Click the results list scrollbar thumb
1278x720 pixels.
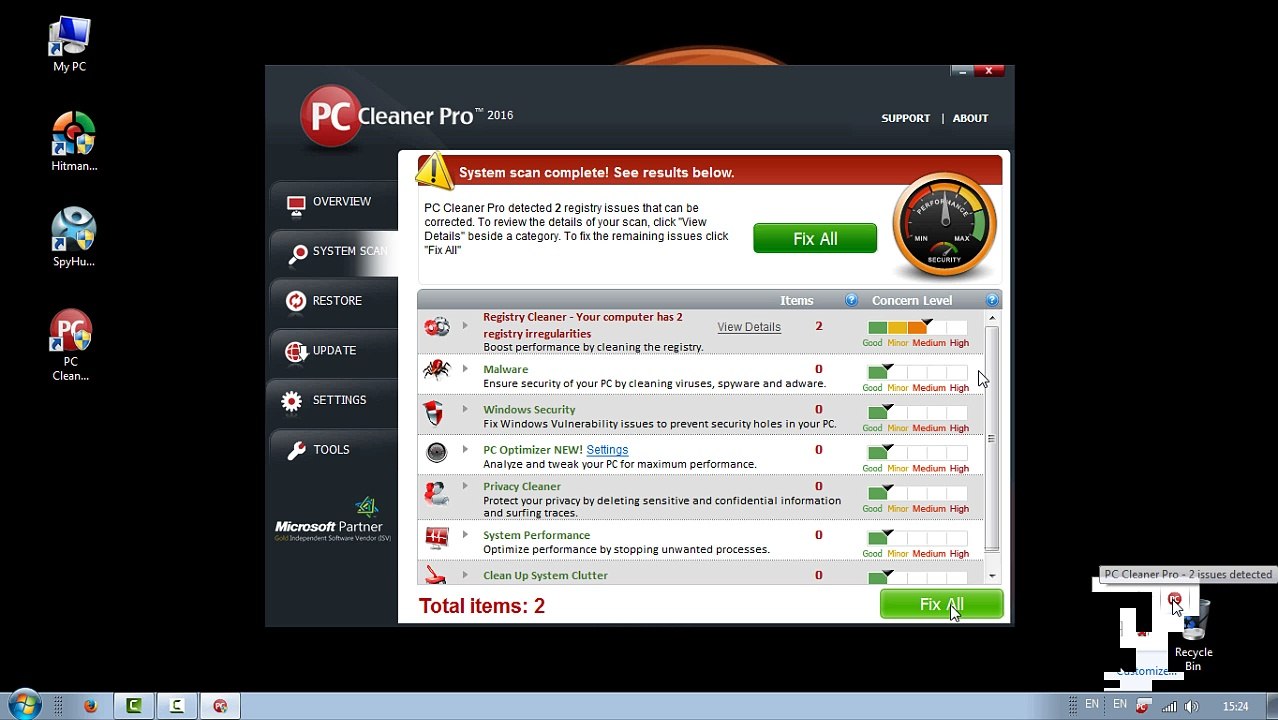point(992,439)
